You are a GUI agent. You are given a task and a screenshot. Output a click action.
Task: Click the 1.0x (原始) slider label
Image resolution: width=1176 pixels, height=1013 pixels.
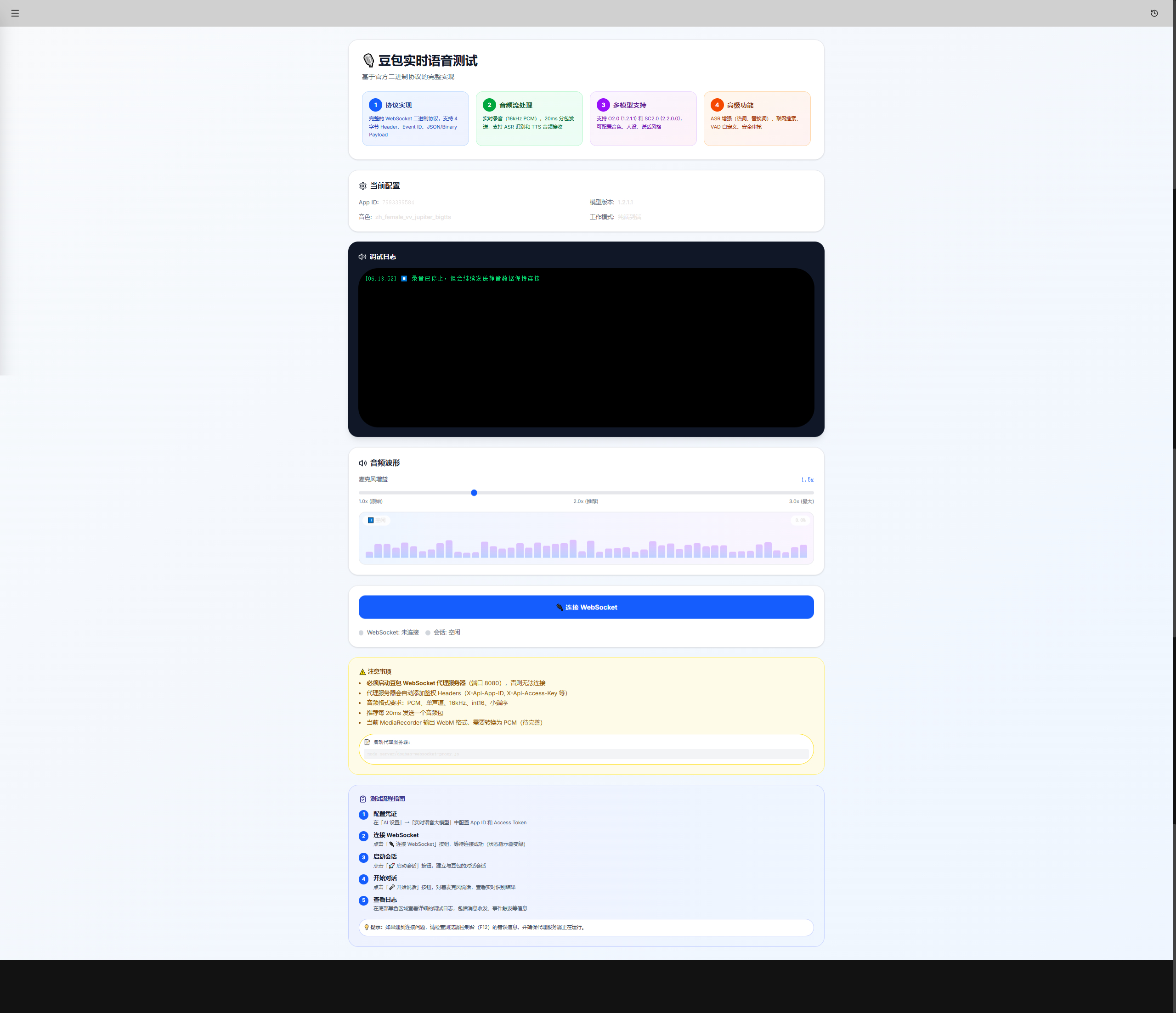pyautogui.click(x=371, y=501)
